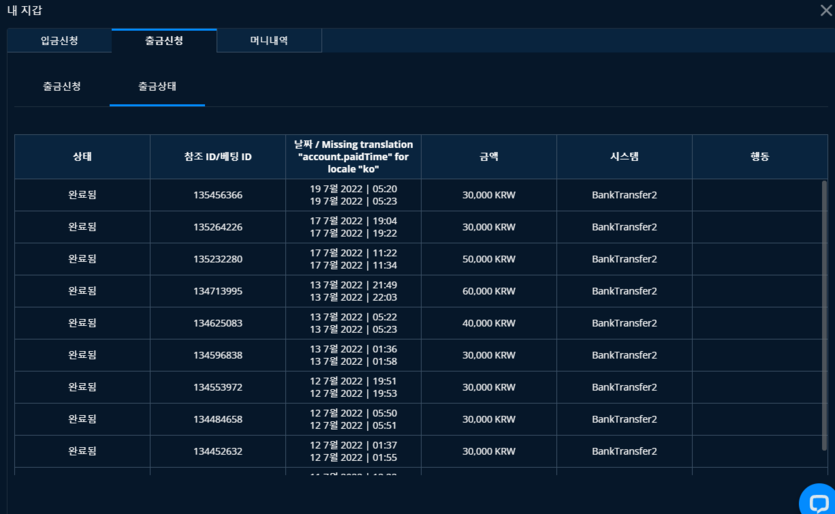
Task: Click BankTransfer2 in row 134484658
Action: pos(624,419)
